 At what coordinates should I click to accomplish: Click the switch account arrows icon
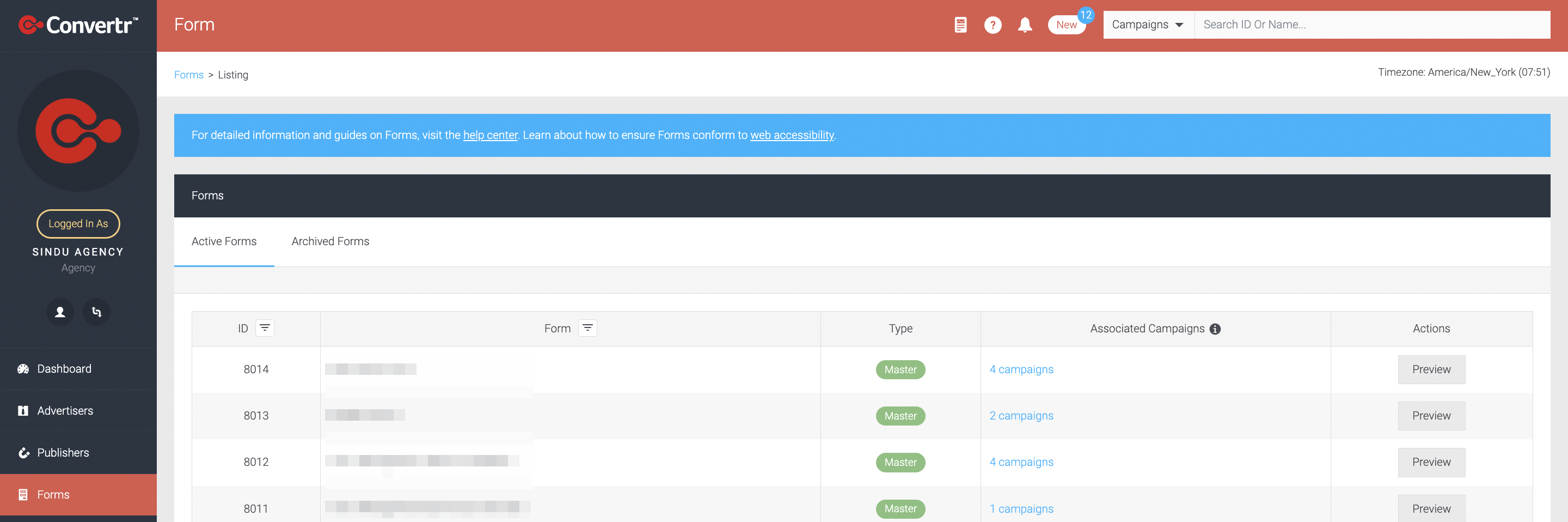[x=97, y=312]
